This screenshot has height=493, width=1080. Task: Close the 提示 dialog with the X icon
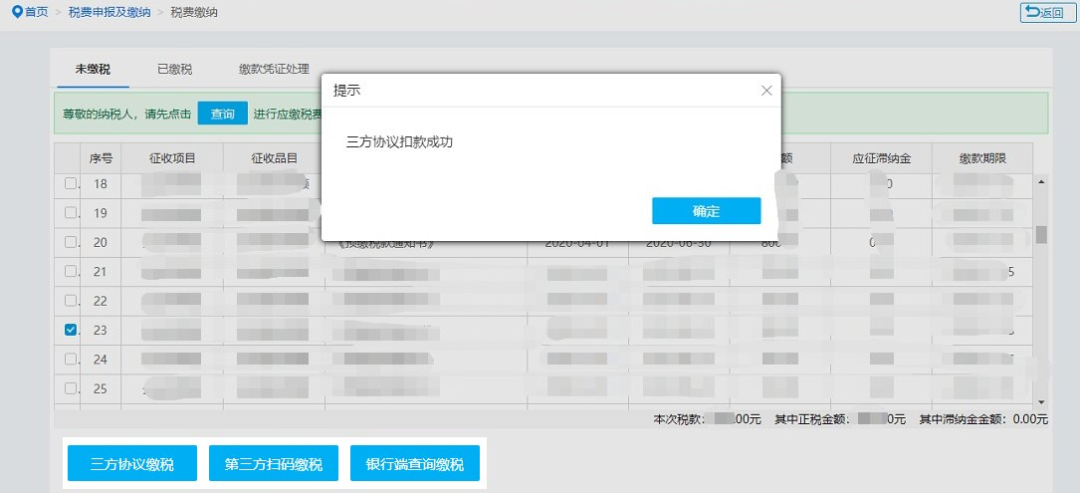coord(767,90)
